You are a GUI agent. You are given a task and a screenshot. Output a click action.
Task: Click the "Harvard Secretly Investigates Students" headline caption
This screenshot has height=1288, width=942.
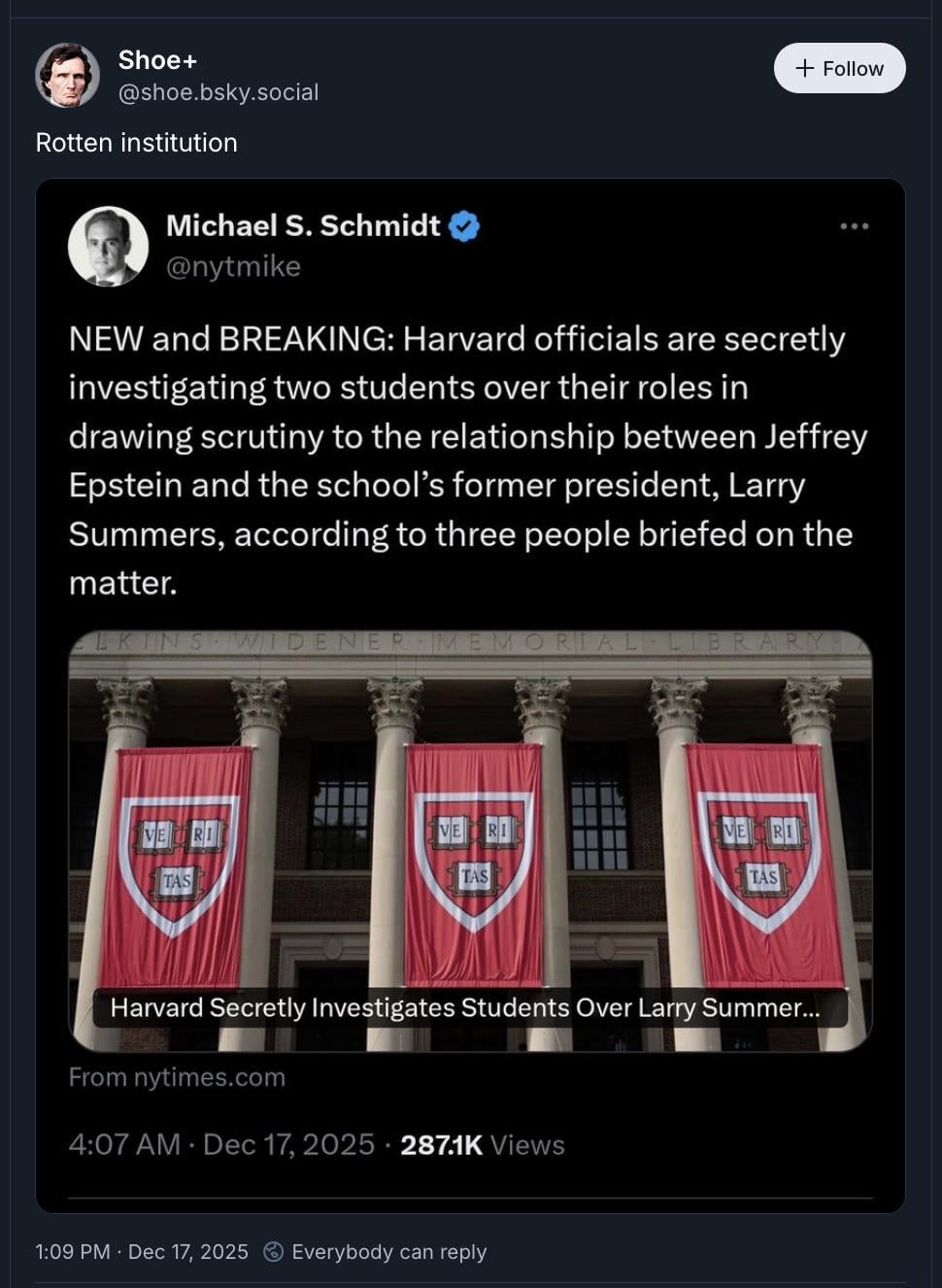click(465, 1007)
